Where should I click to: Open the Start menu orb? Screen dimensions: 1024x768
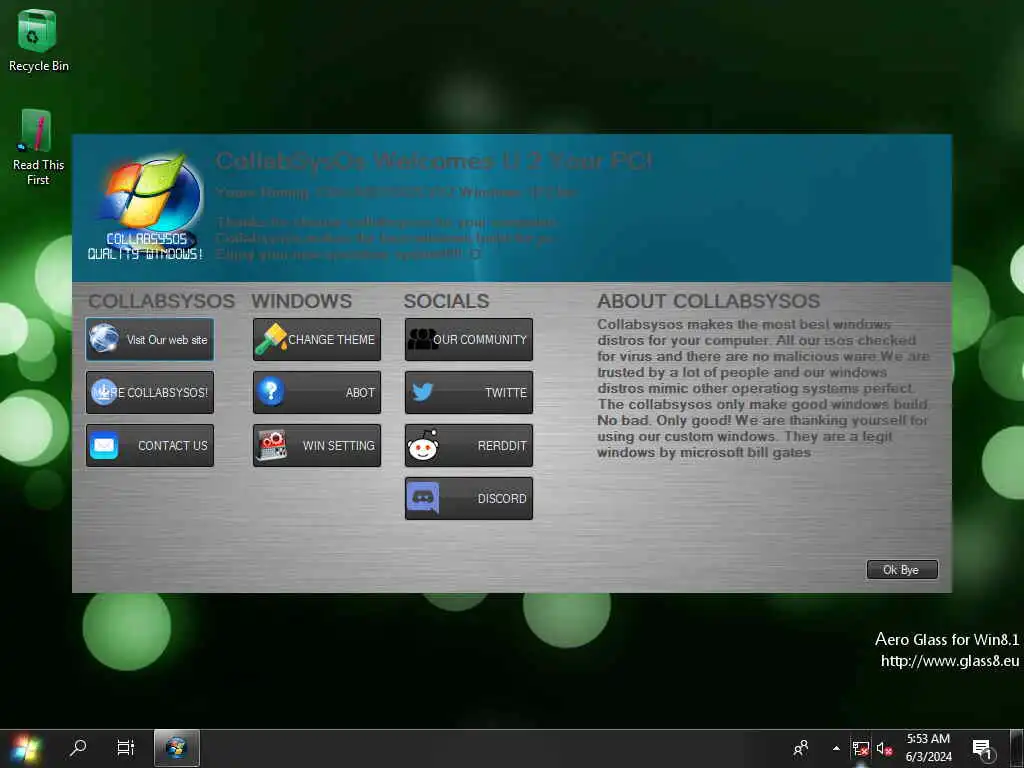[x=26, y=748]
